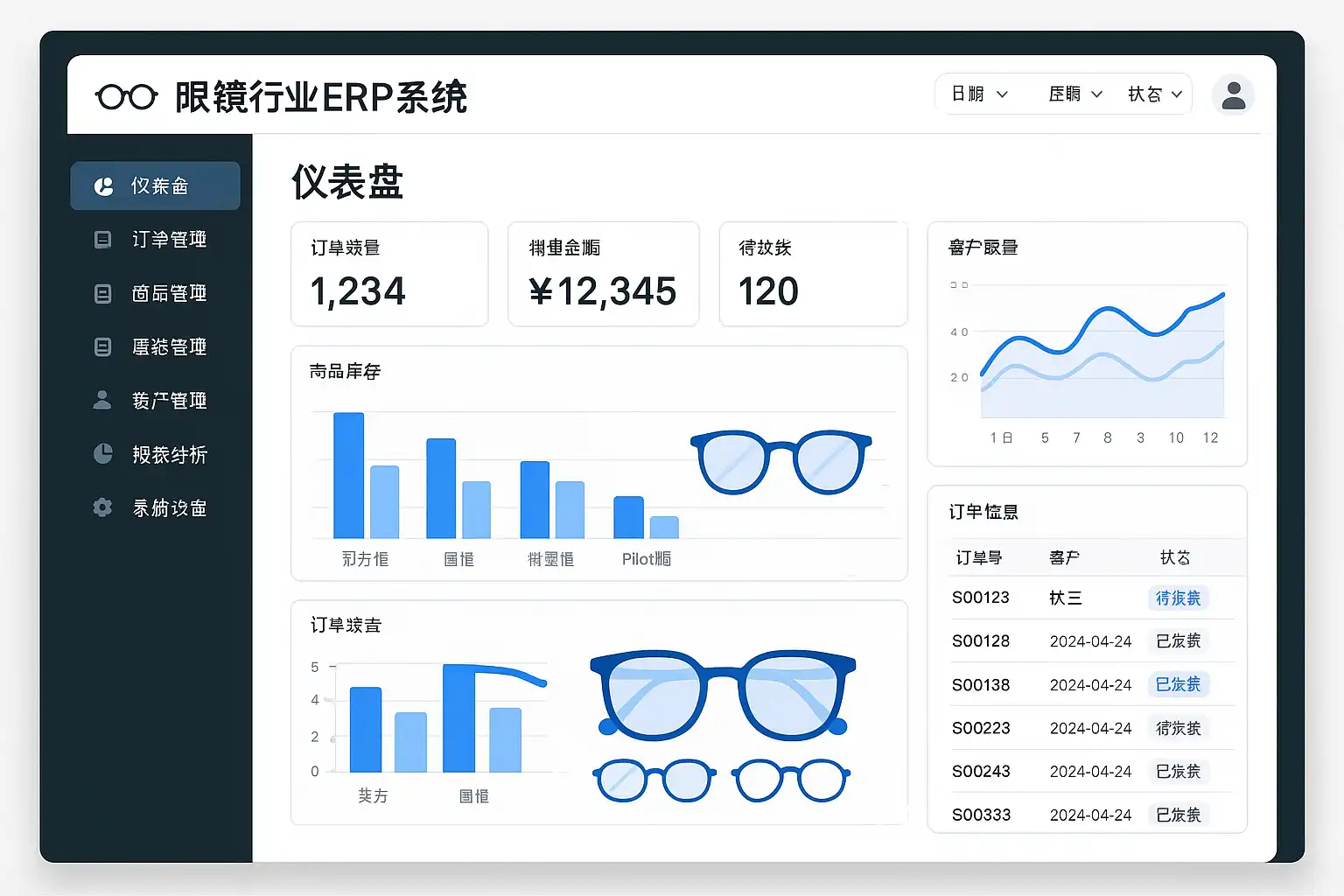Image resolution: width=1344 pixels, height=896 pixels.
Task: Open order number S00138
Action: tap(981, 685)
